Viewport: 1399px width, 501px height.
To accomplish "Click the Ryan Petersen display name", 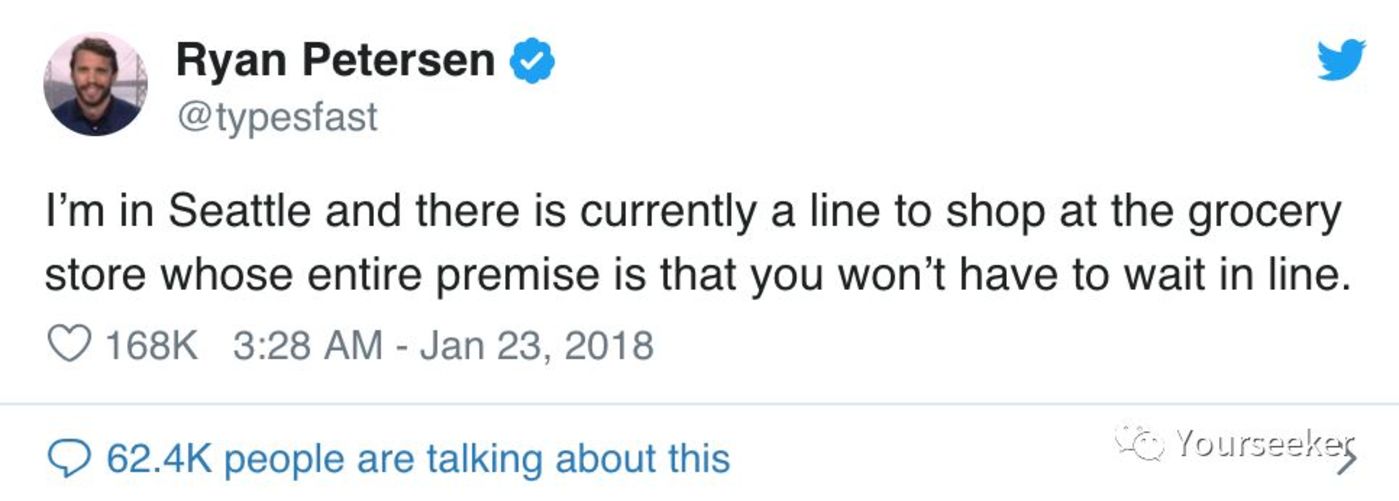I will click(x=335, y=62).
